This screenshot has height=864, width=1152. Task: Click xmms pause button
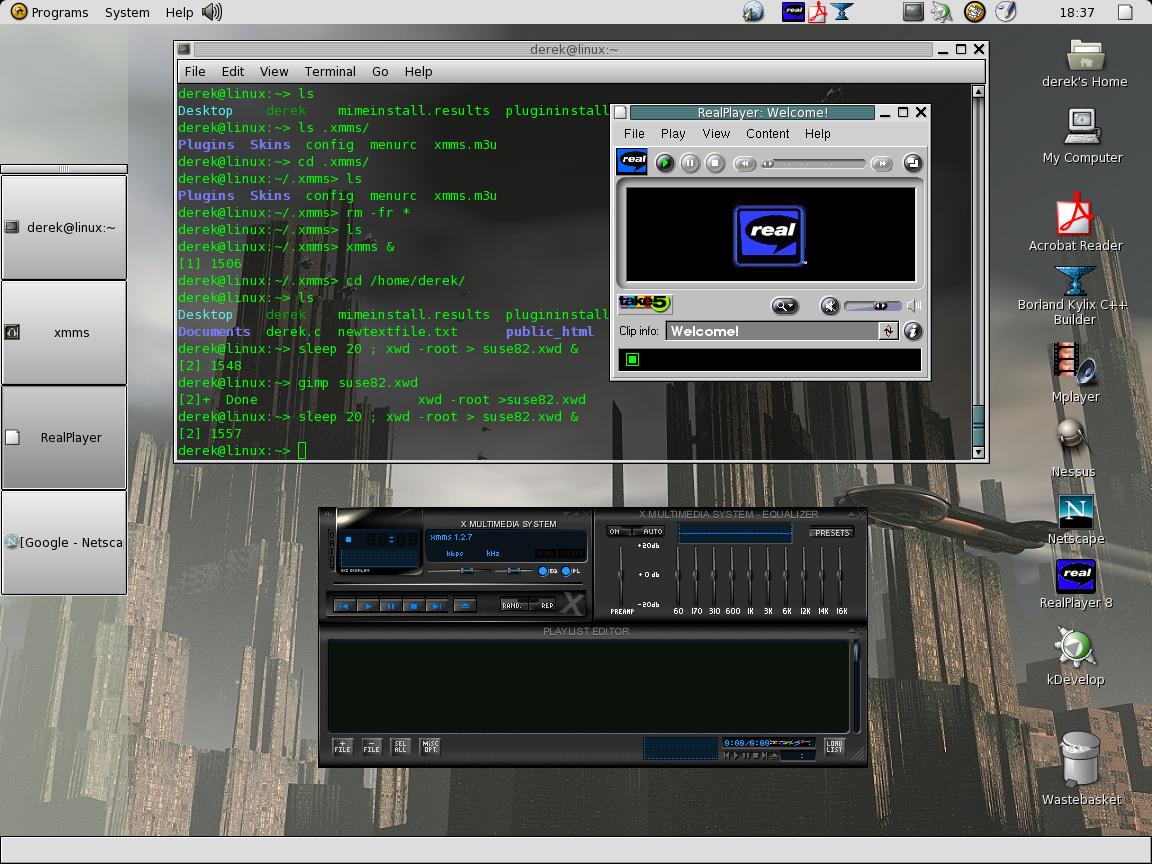pos(390,605)
